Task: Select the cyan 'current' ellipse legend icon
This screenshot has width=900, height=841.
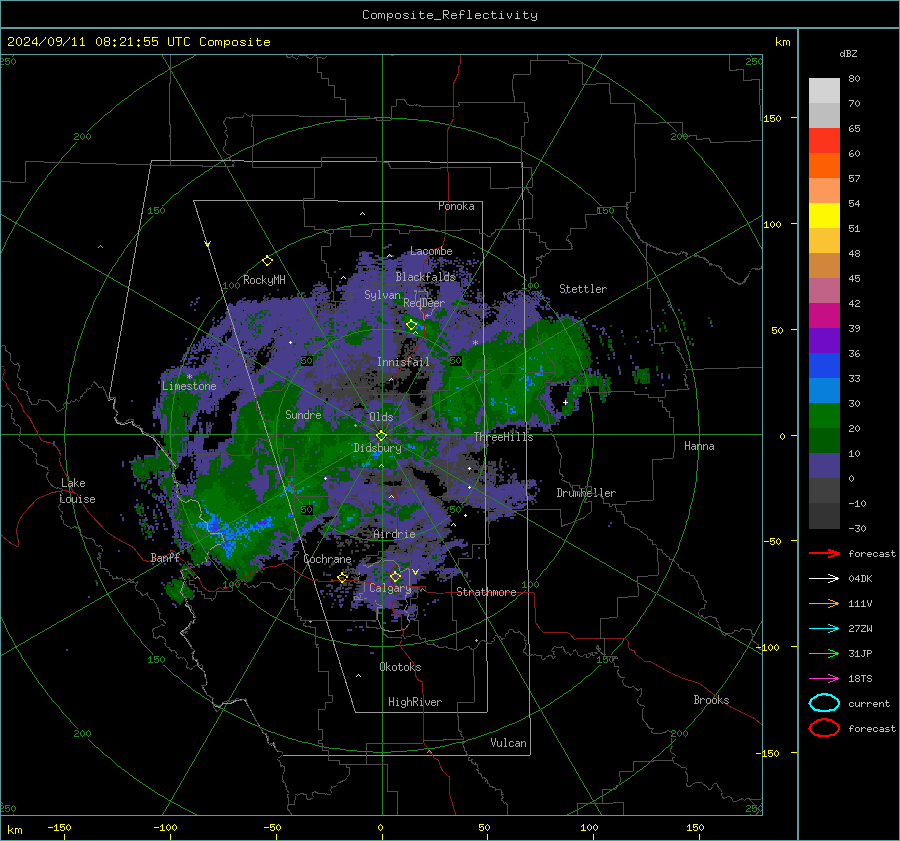Action: [x=824, y=703]
